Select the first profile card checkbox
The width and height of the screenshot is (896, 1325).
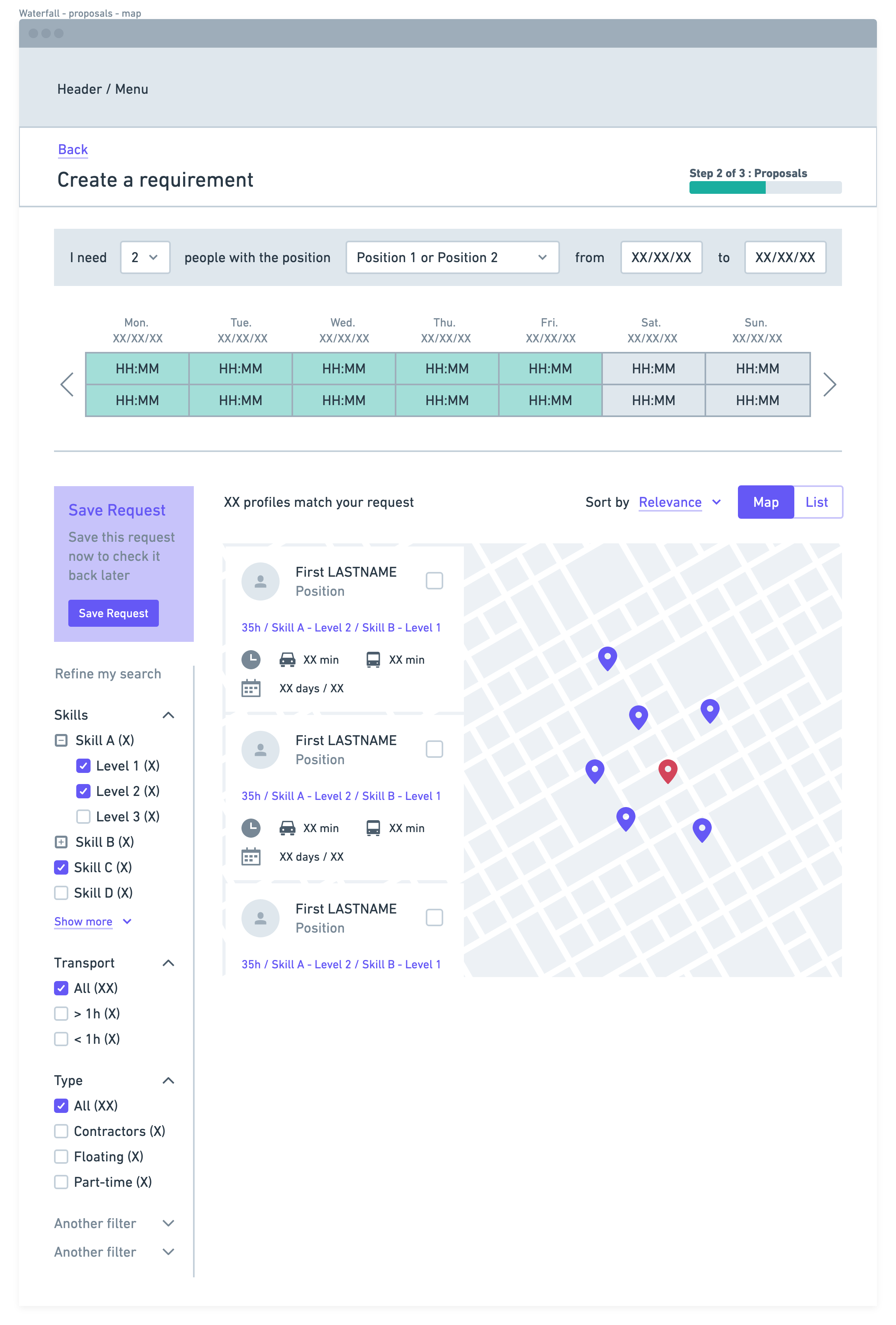[434, 580]
